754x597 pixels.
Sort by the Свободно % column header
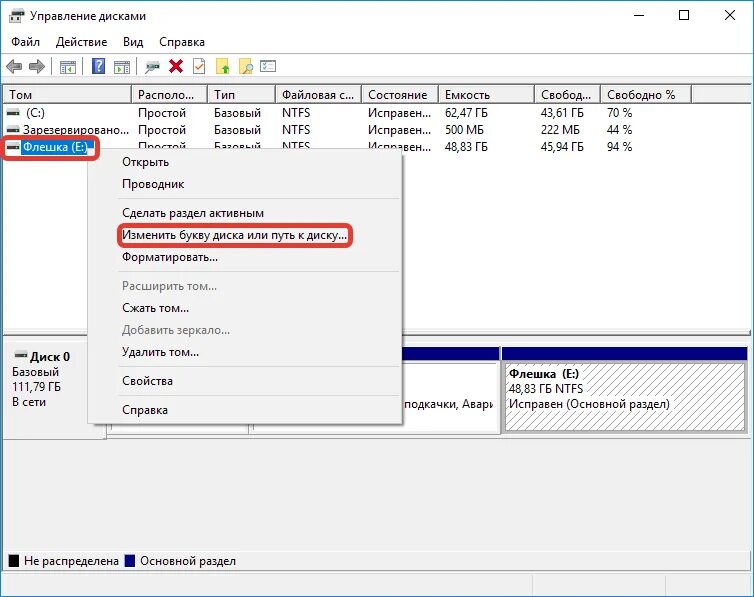point(646,95)
